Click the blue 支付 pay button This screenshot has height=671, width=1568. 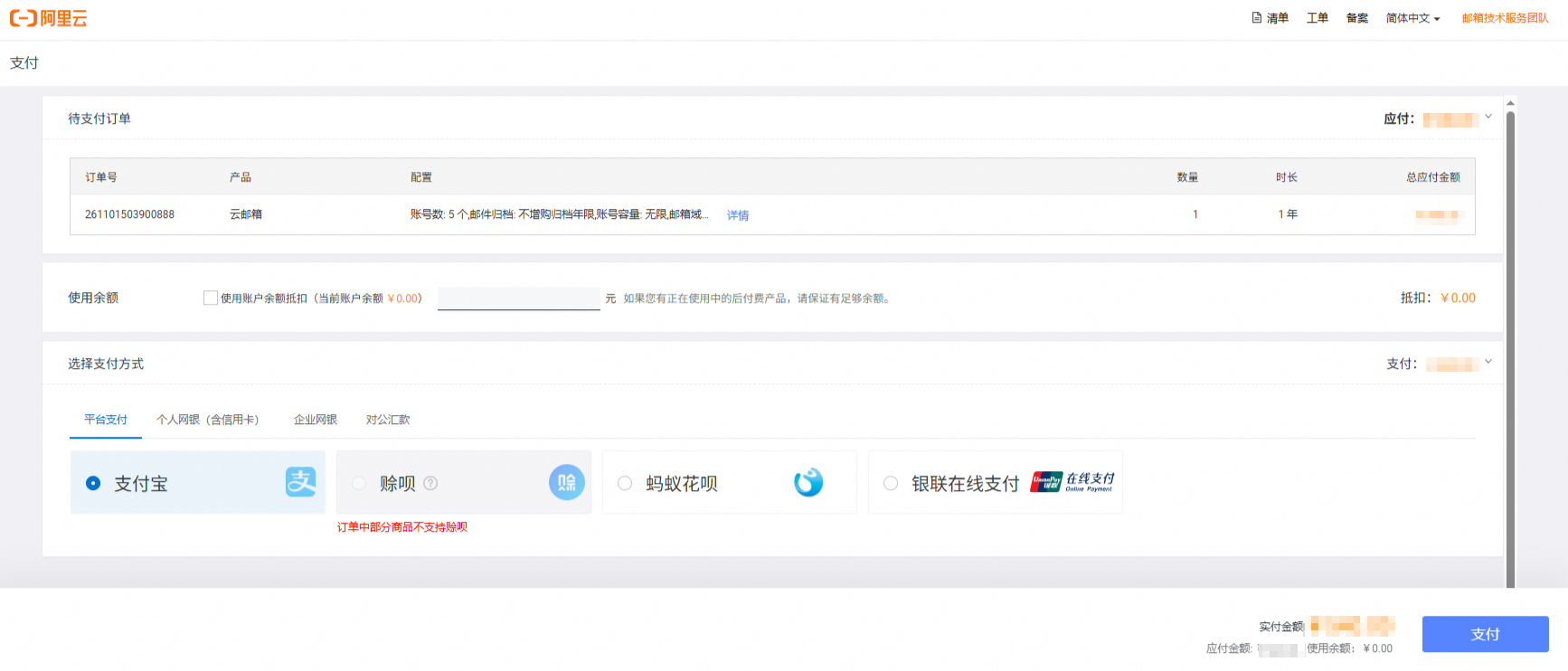tap(1485, 634)
